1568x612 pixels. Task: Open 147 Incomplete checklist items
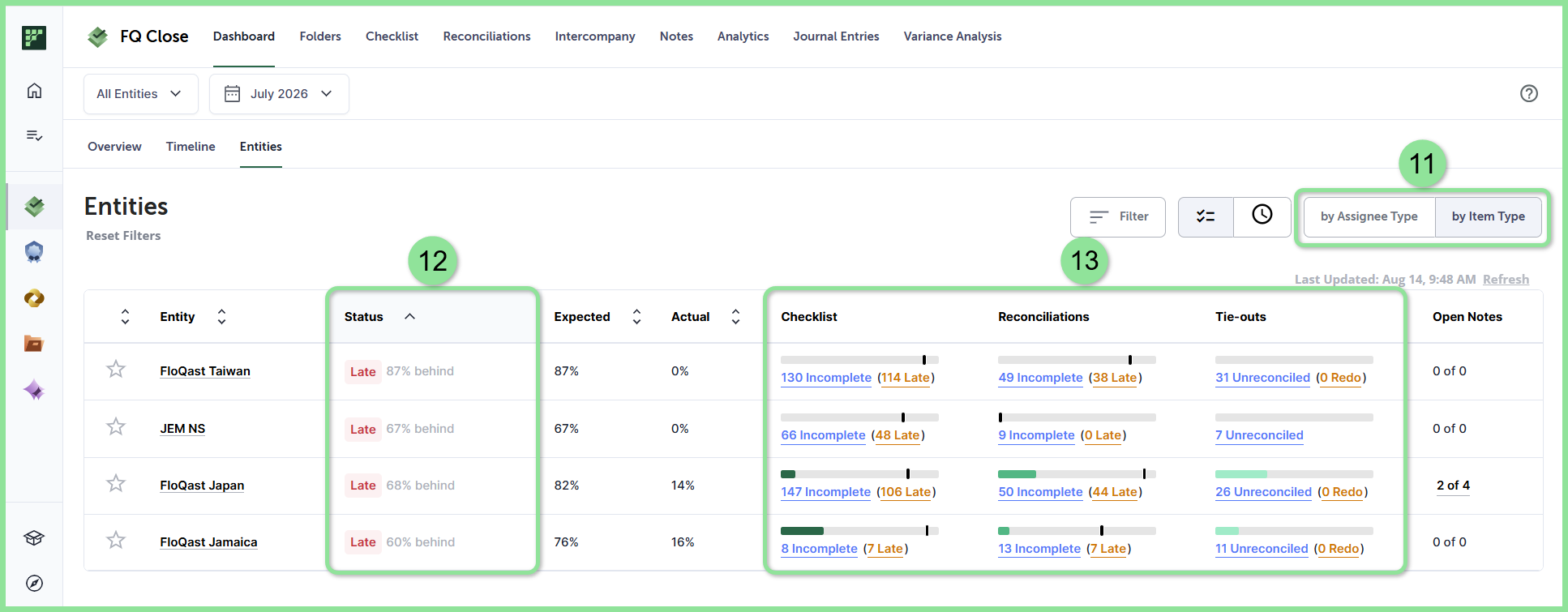click(825, 492)
